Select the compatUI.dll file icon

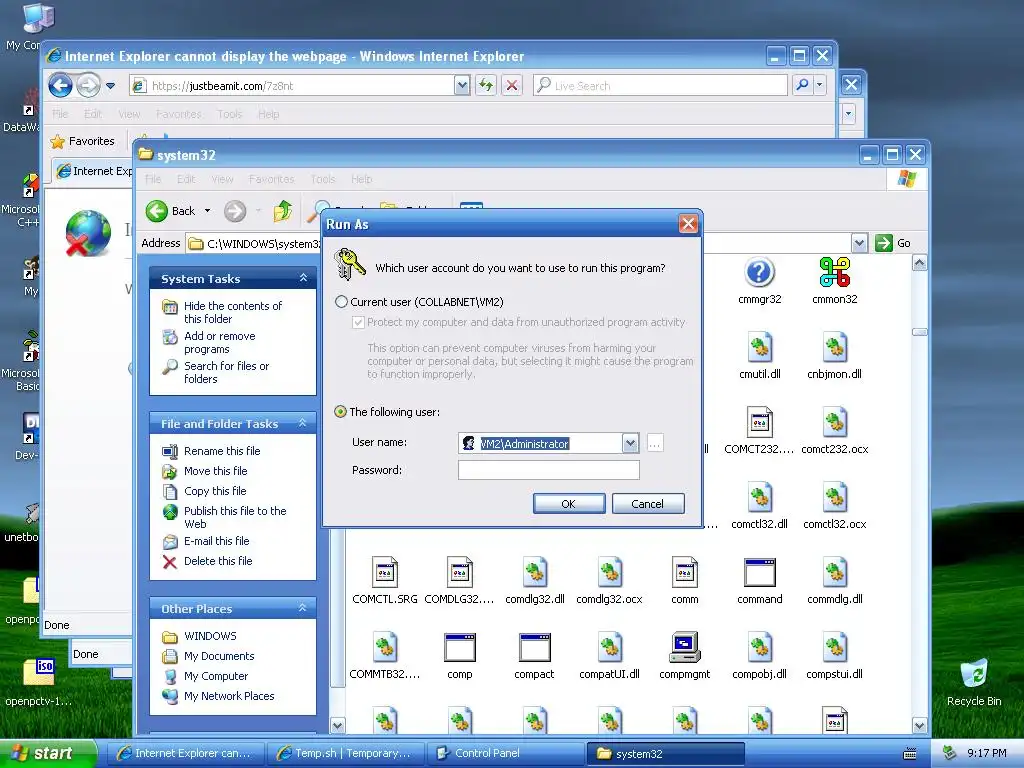pyautogui.click(x=609, y=648)
